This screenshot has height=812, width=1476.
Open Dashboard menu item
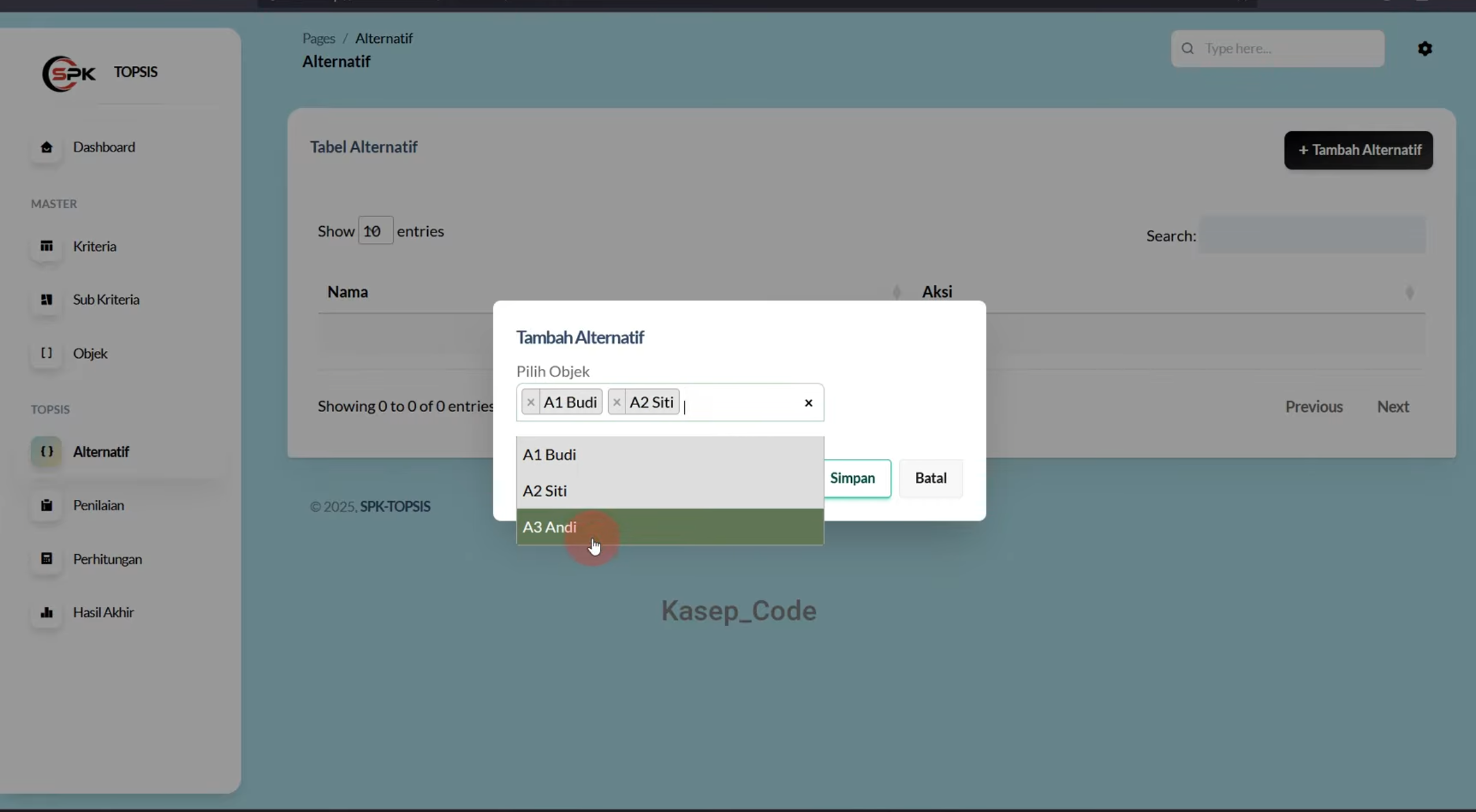[104, 147]
